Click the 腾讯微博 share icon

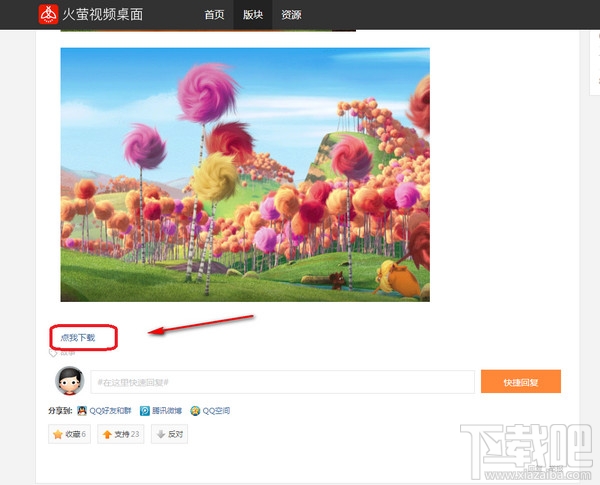145,411
